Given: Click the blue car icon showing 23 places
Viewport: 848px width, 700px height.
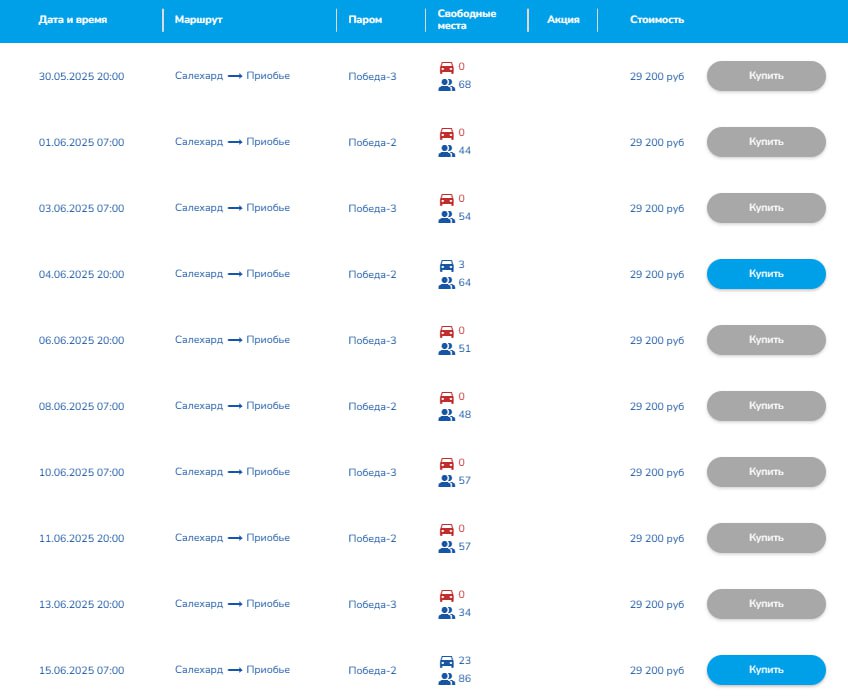Looking at the screenshot, I should 447,662.
